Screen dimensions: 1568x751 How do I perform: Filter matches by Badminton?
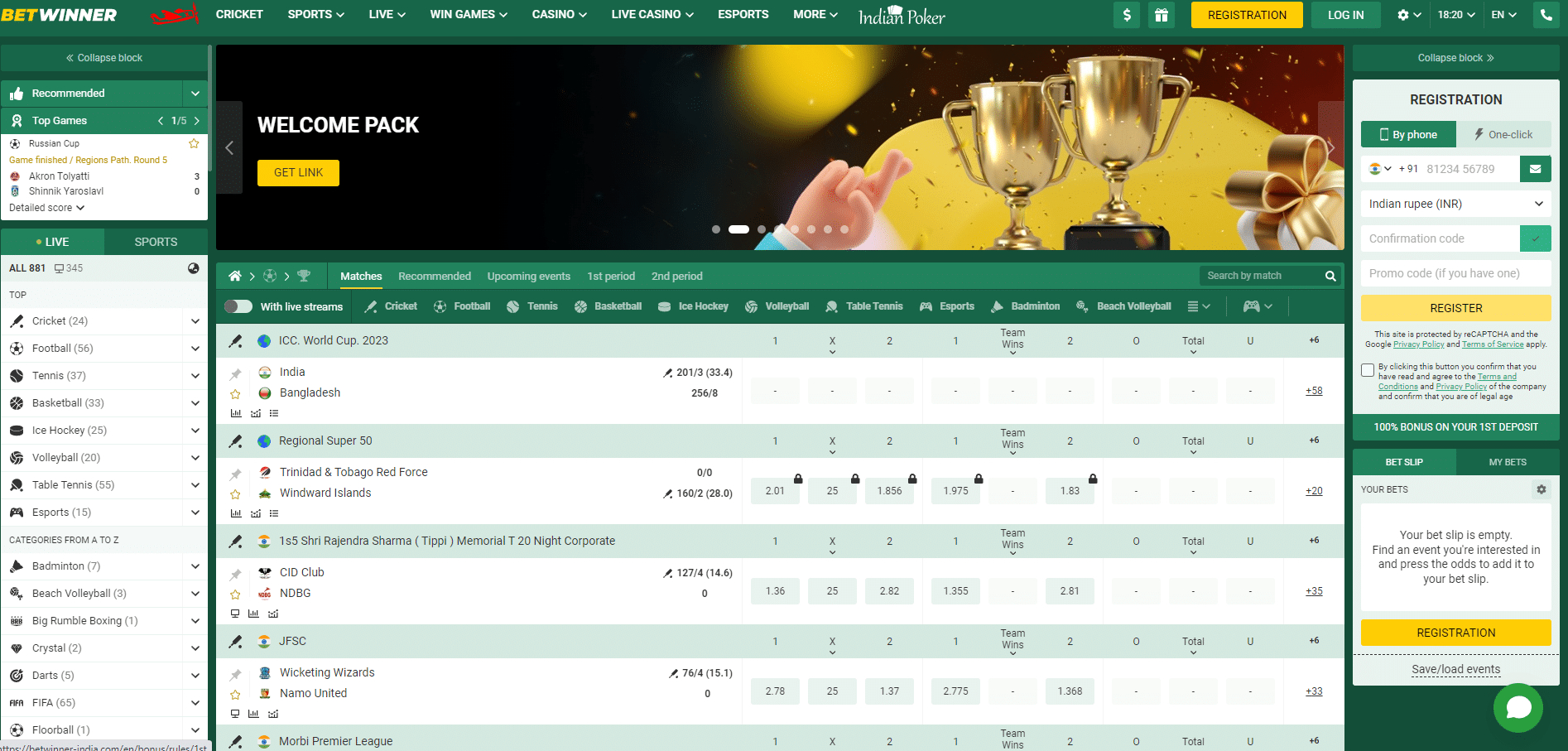pyautogui.click(x=1025, y=306)
